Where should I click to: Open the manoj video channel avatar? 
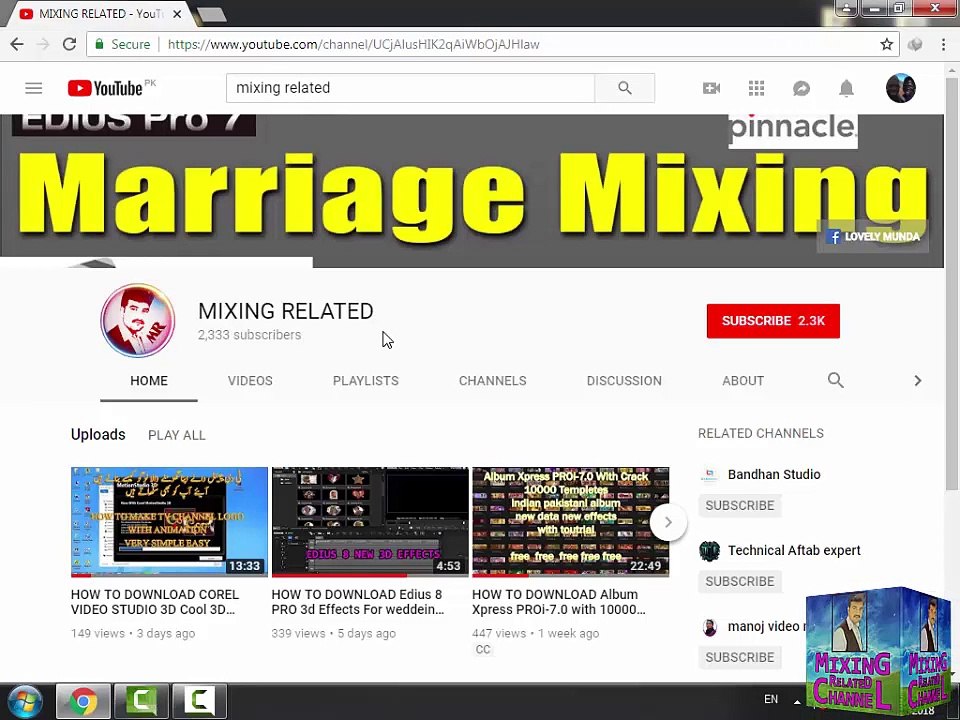click(709, 626)
